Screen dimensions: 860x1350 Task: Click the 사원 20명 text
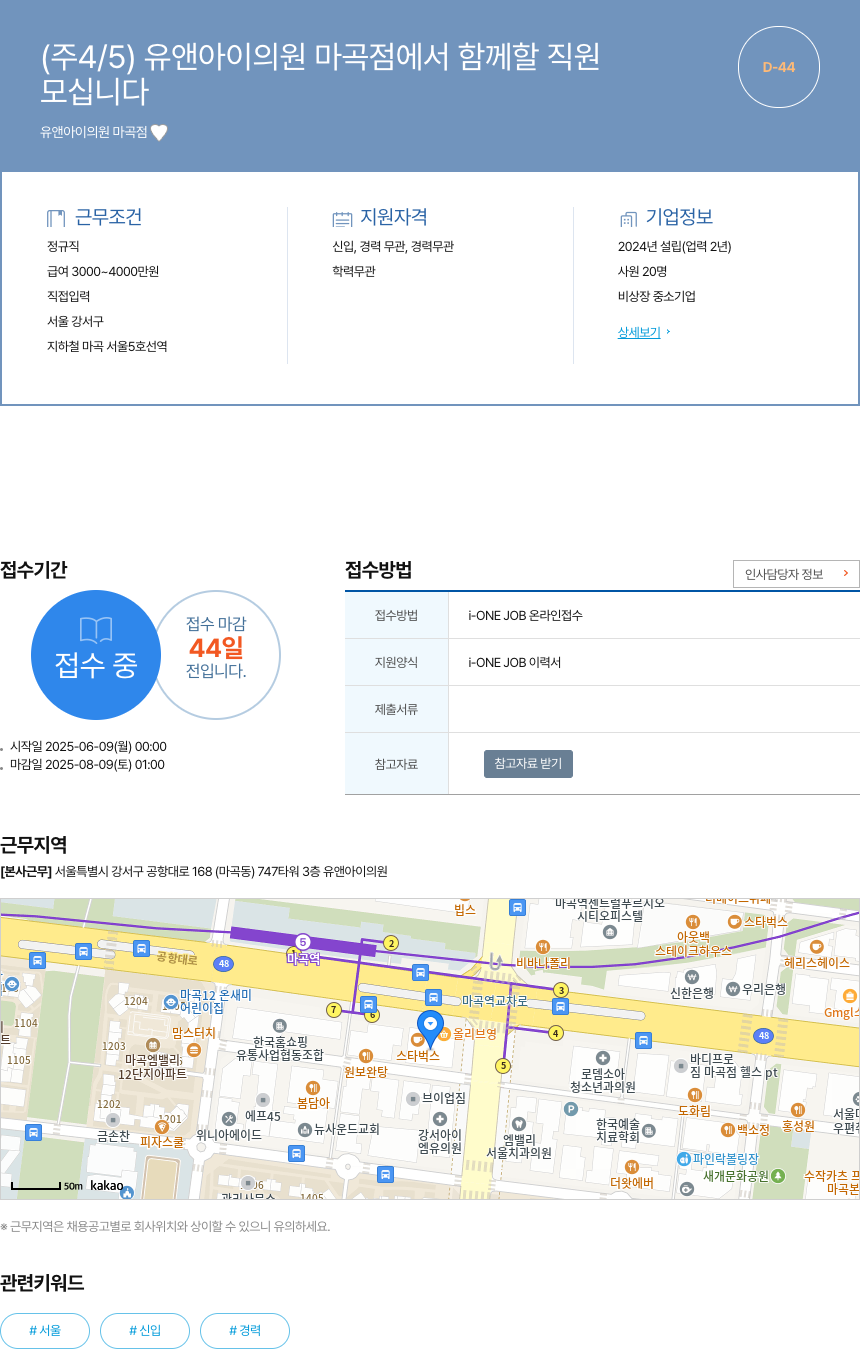[642, 271]
